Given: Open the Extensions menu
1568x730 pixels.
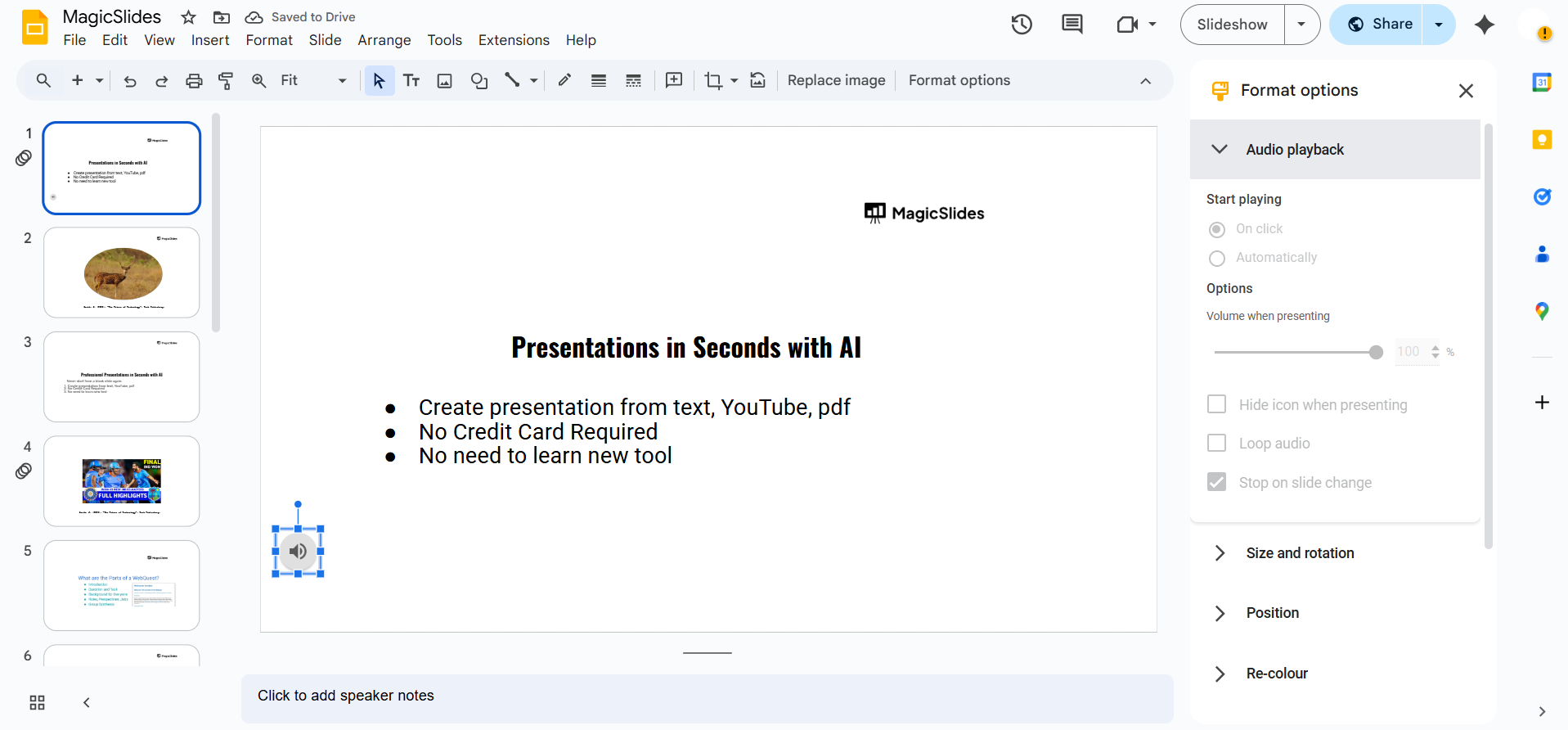Looking at the screenshot, I should (514, 40).
